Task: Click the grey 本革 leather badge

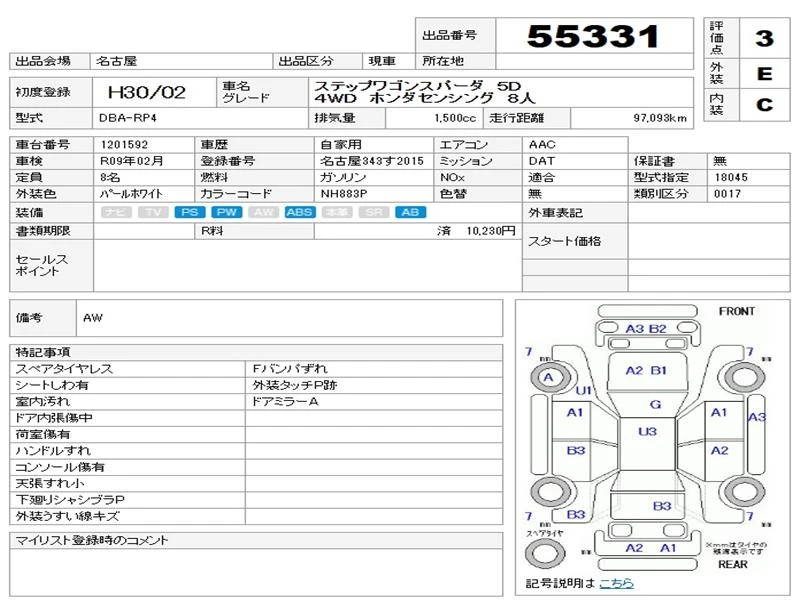Action: pos(336,212)
